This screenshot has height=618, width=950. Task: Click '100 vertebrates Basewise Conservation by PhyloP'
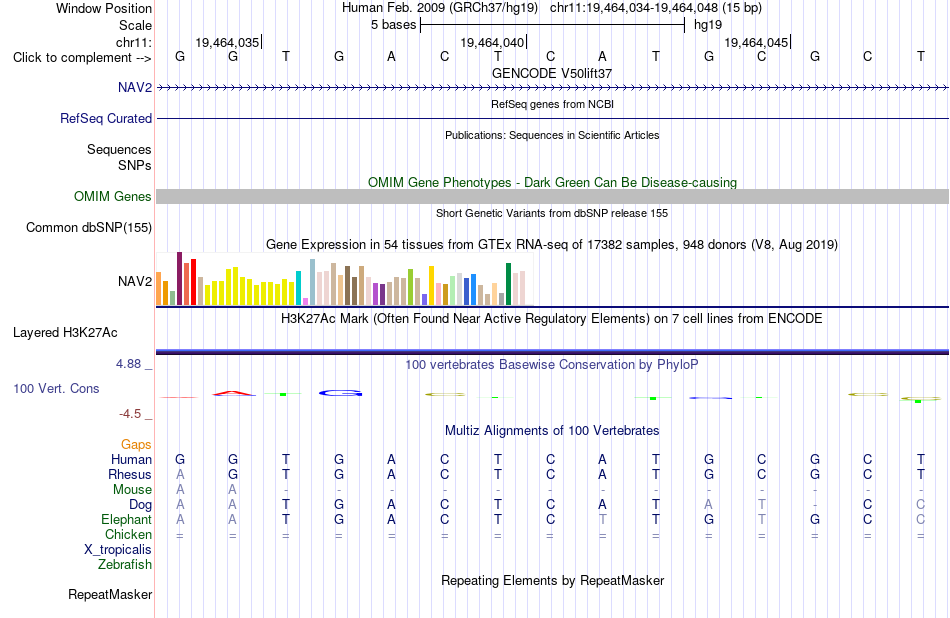(x=552, y=364)
